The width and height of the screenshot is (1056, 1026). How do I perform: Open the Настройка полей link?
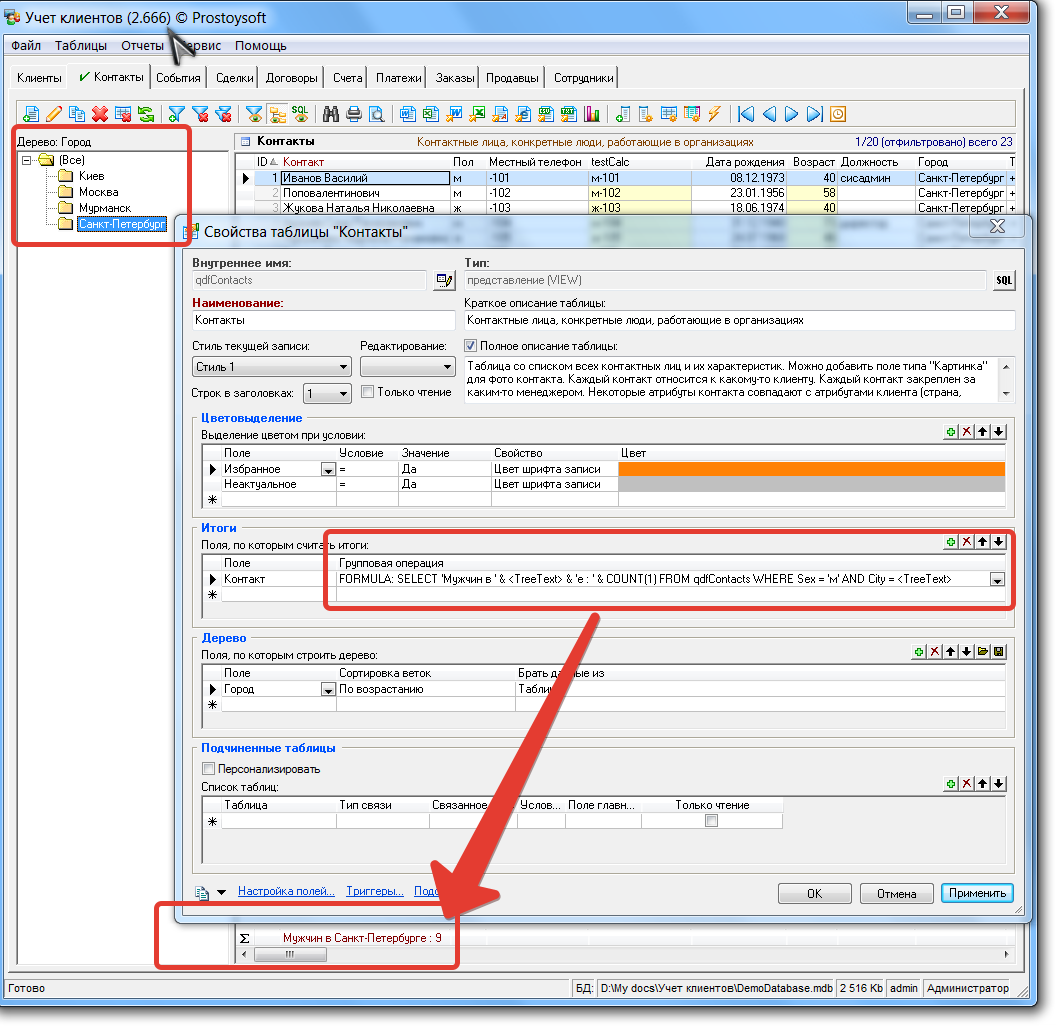[x=286, y=891]
